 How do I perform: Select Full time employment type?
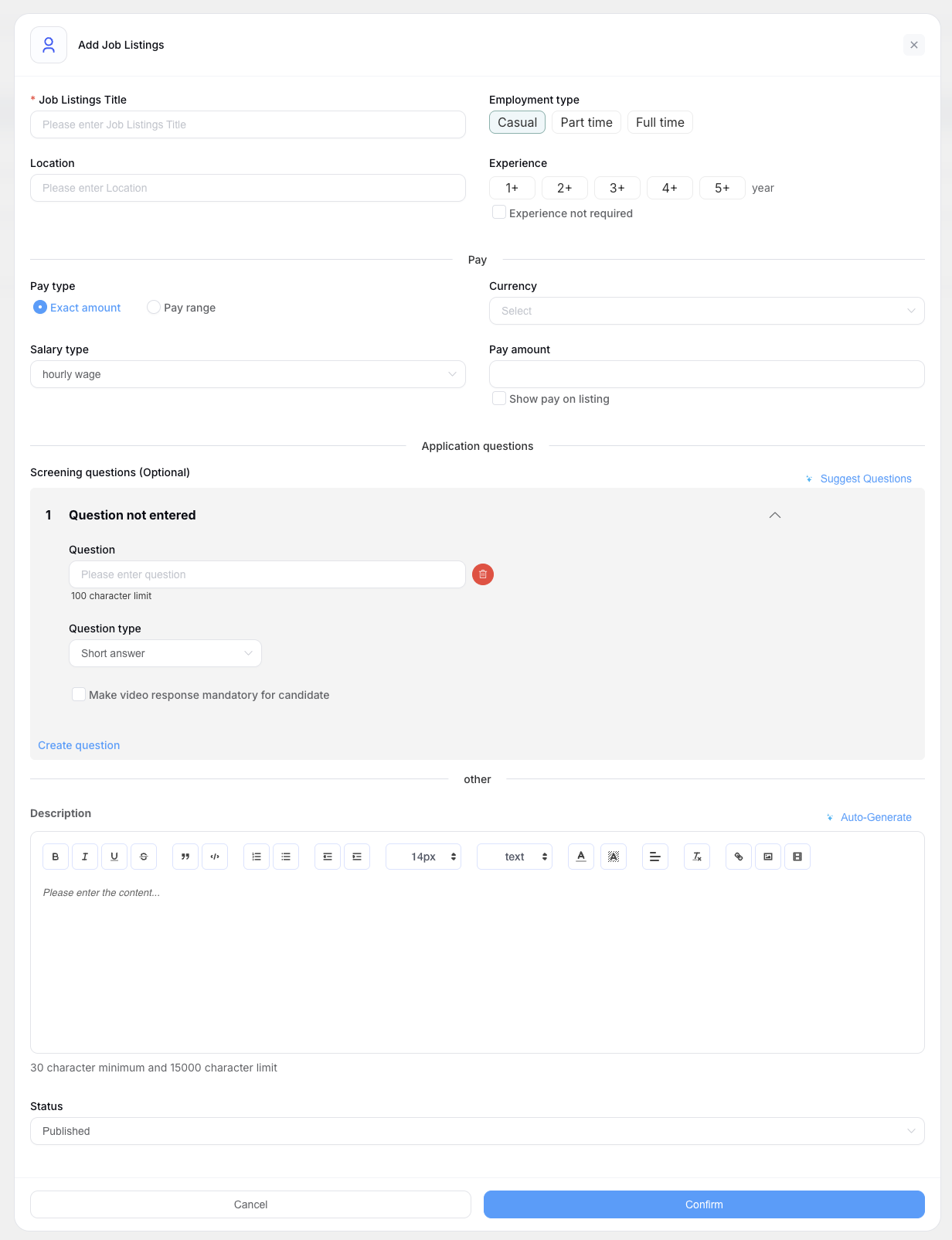660,122
